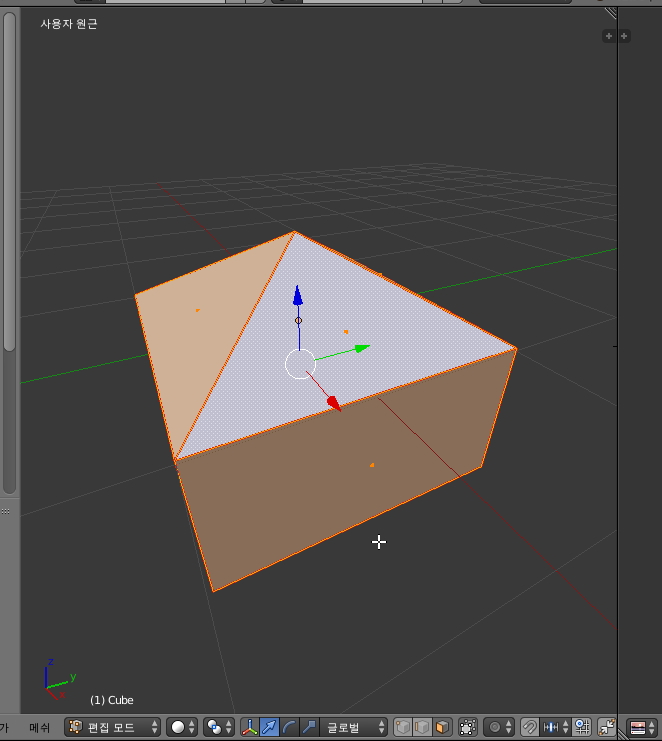The width and height of the screenshot is (662, 741).
Task: Toggle absolute grid snap icon
Action: [582, 727]
